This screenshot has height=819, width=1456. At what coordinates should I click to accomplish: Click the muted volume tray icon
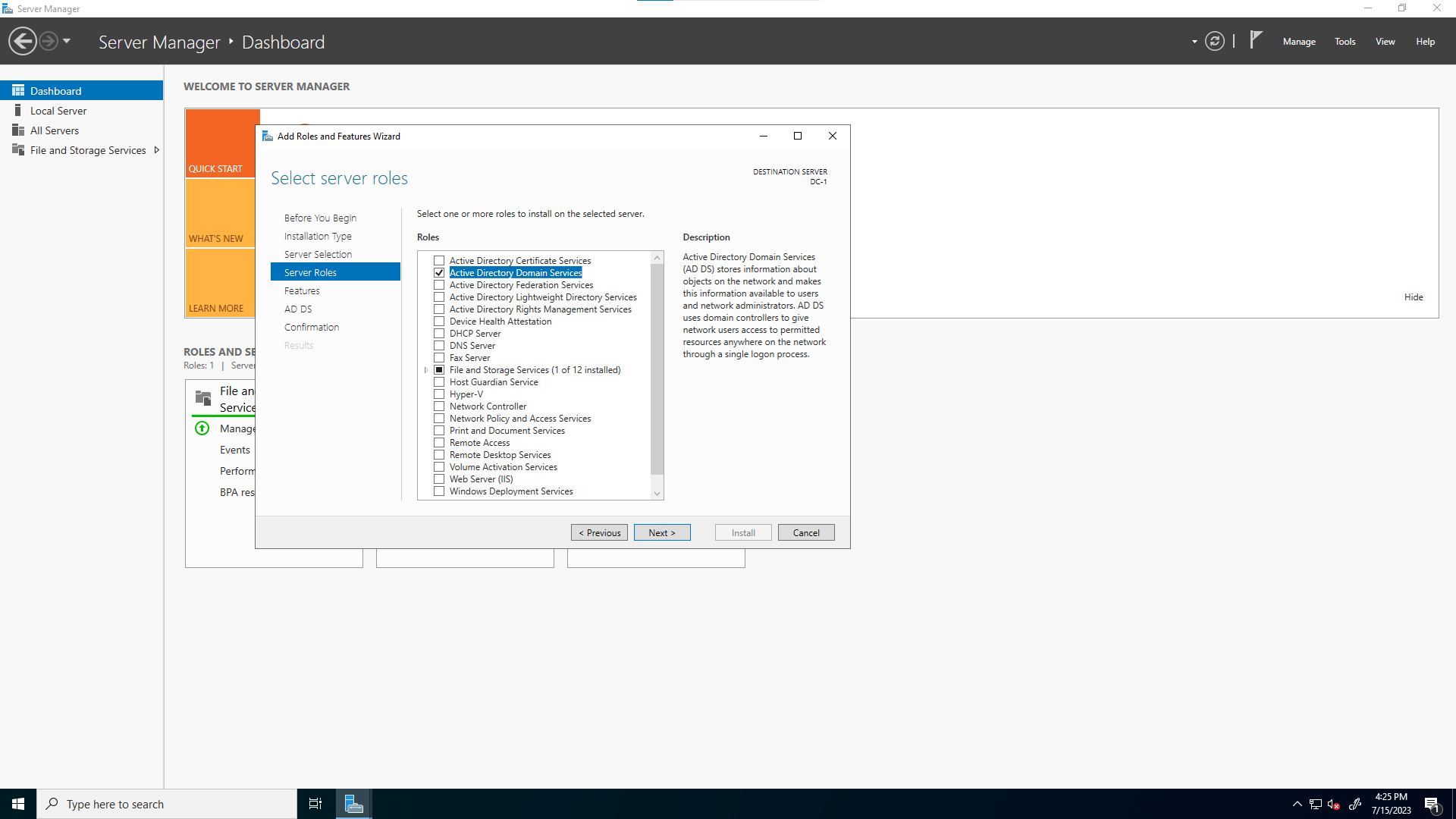tap(1334, 804)
